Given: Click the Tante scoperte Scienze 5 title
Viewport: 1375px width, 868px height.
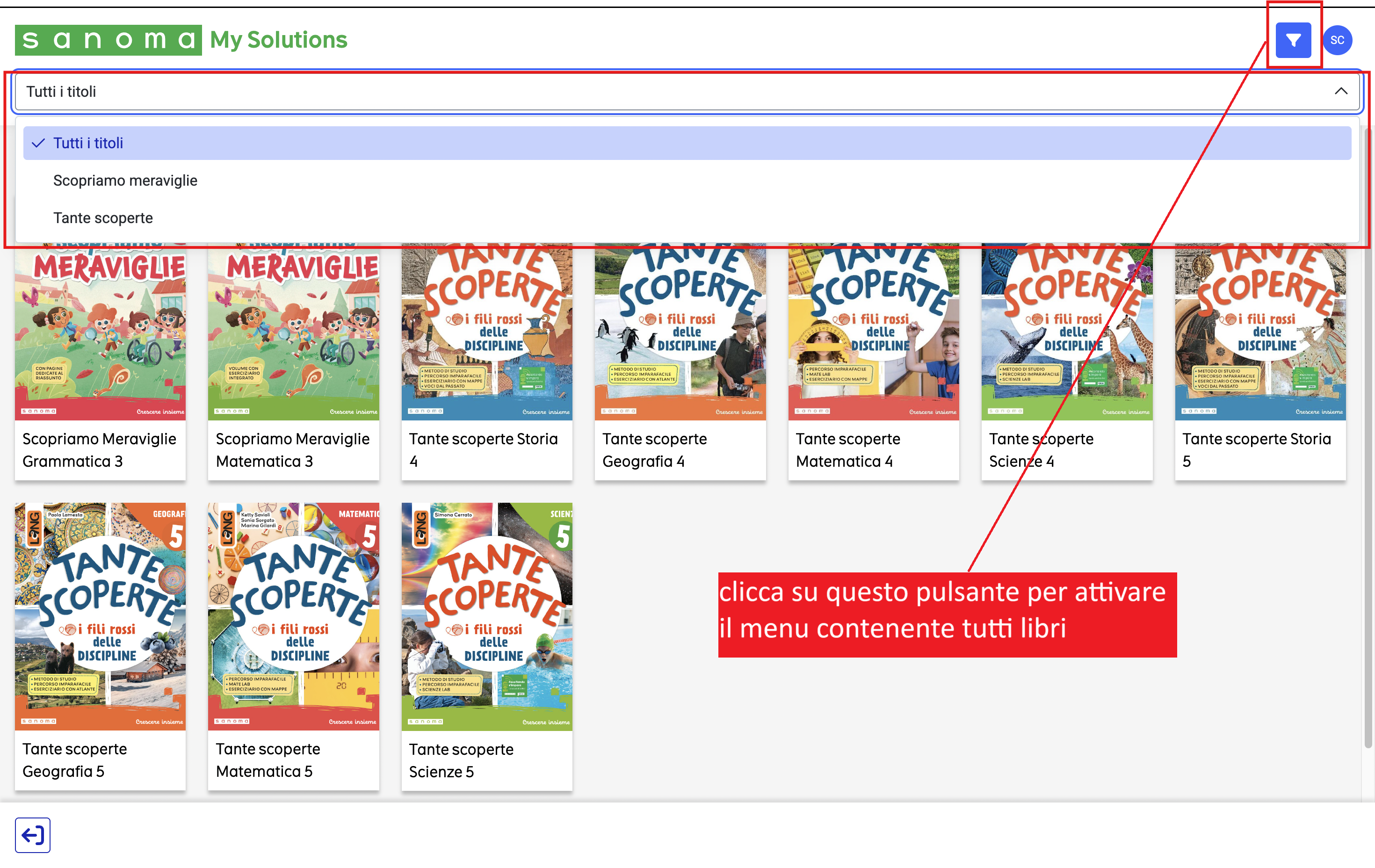Looking at the screenshot, I should pos(461,760).
